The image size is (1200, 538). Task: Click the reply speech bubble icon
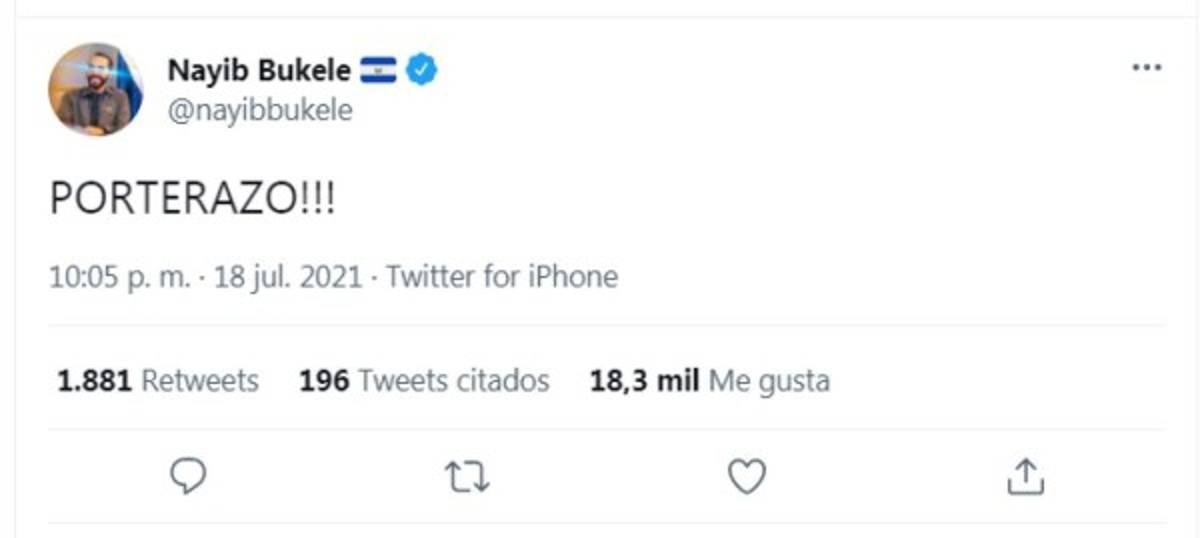pyautogui.click(x=188, y=476)
